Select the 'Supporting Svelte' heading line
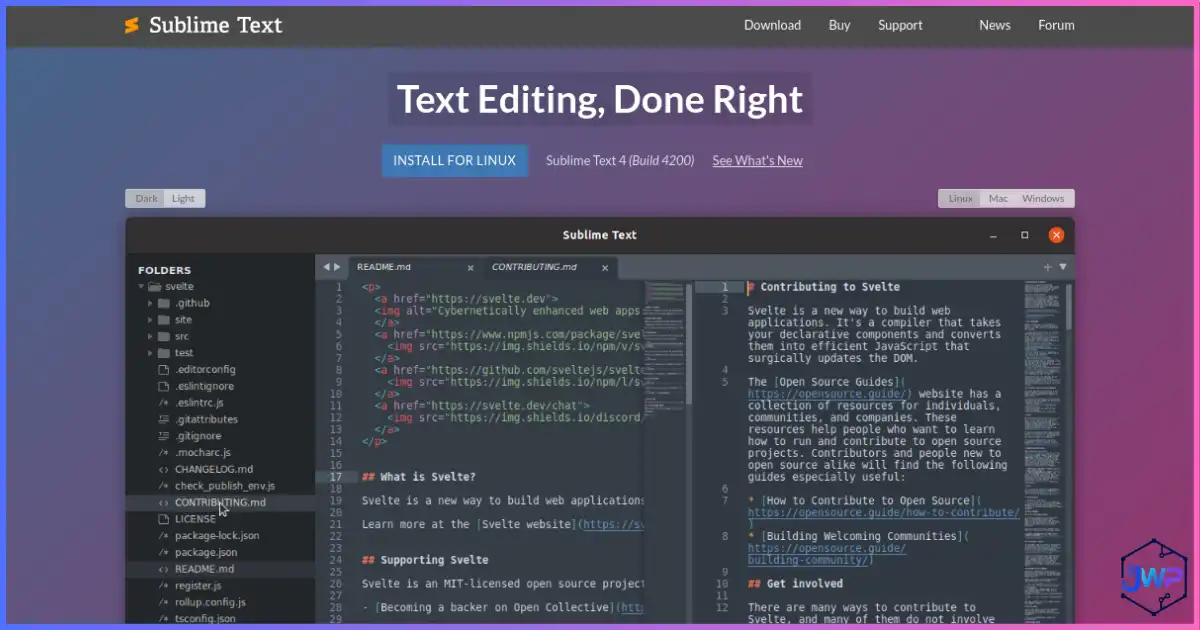This screenshot has height=630, width=1200. coord(425,560)
